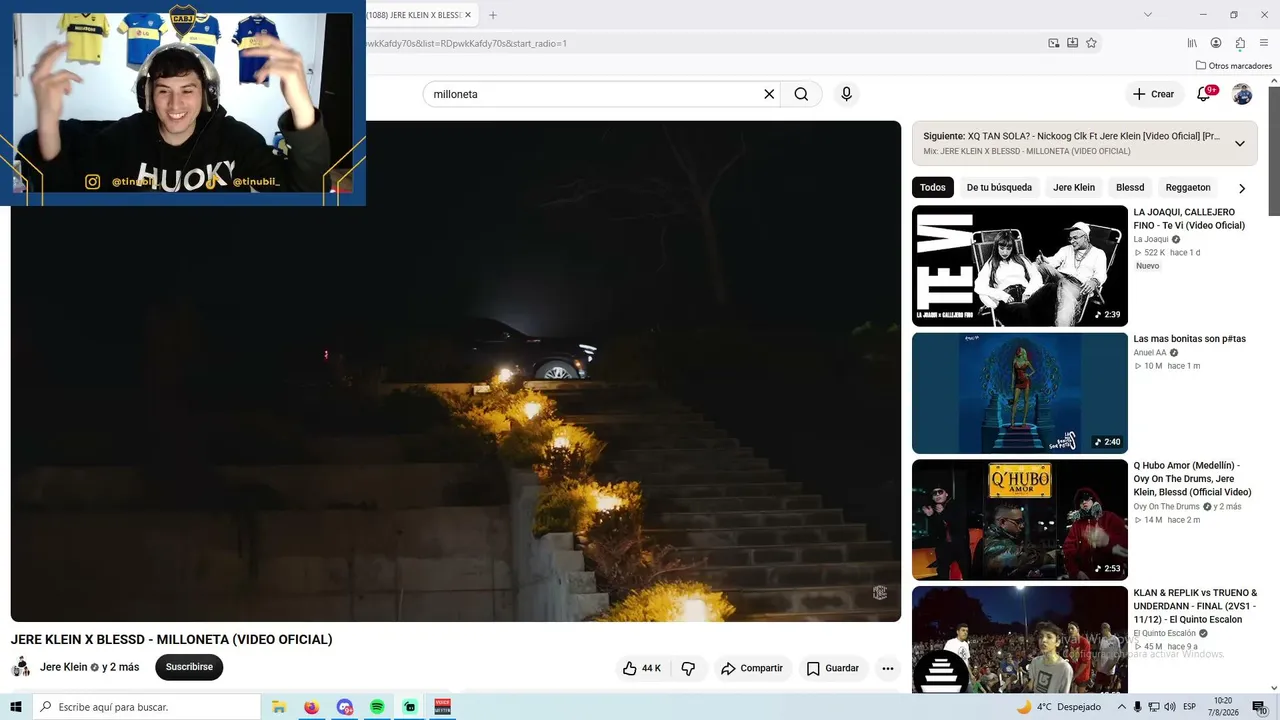Open the Firefox library icon

(x=1192, y=43)
